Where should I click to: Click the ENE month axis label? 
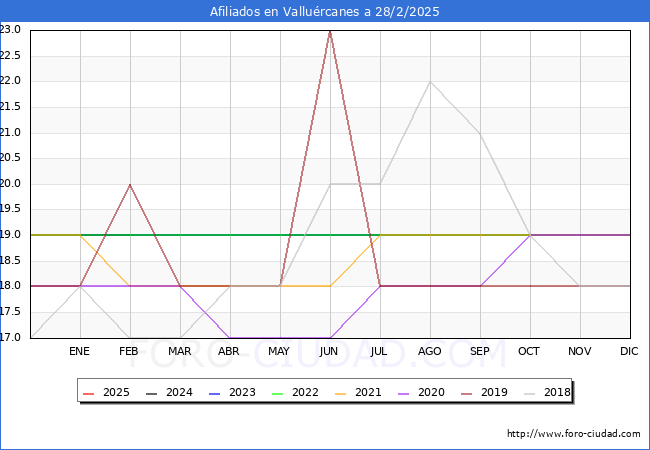tap(79, 351)
